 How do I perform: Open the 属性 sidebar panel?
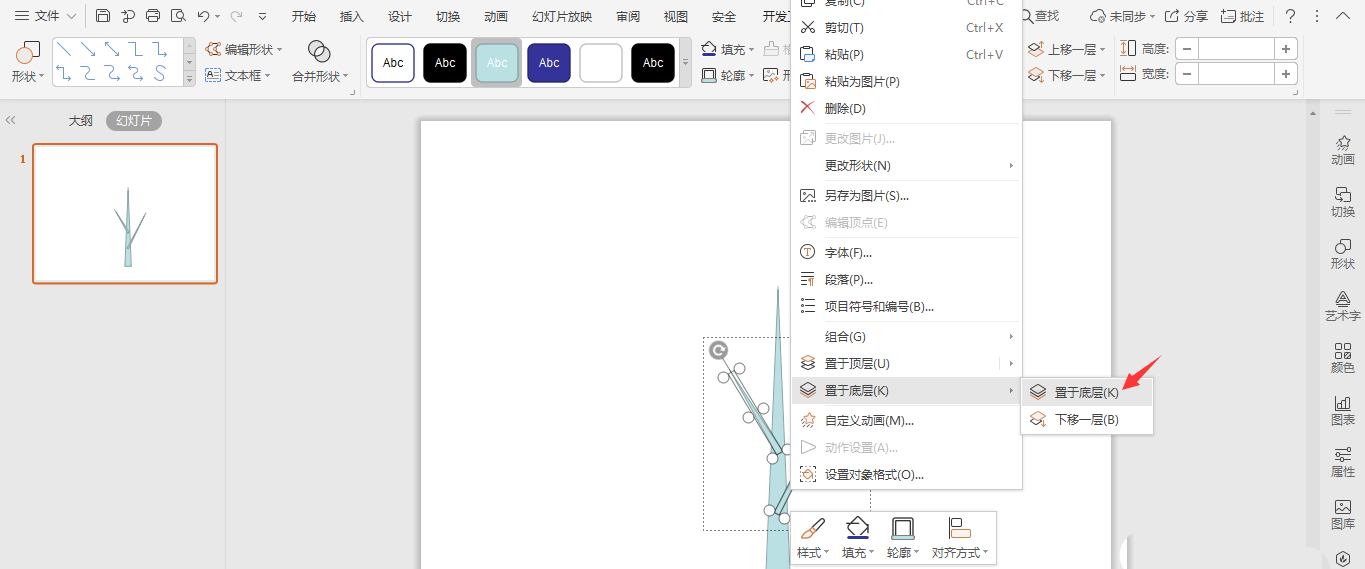(1343, 462)
